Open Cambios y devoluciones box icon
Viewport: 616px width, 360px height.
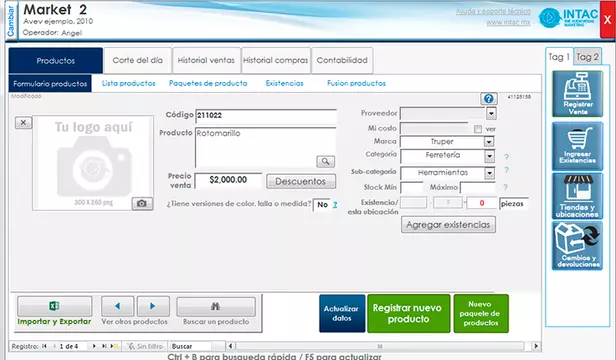click(x=577, y=246)
